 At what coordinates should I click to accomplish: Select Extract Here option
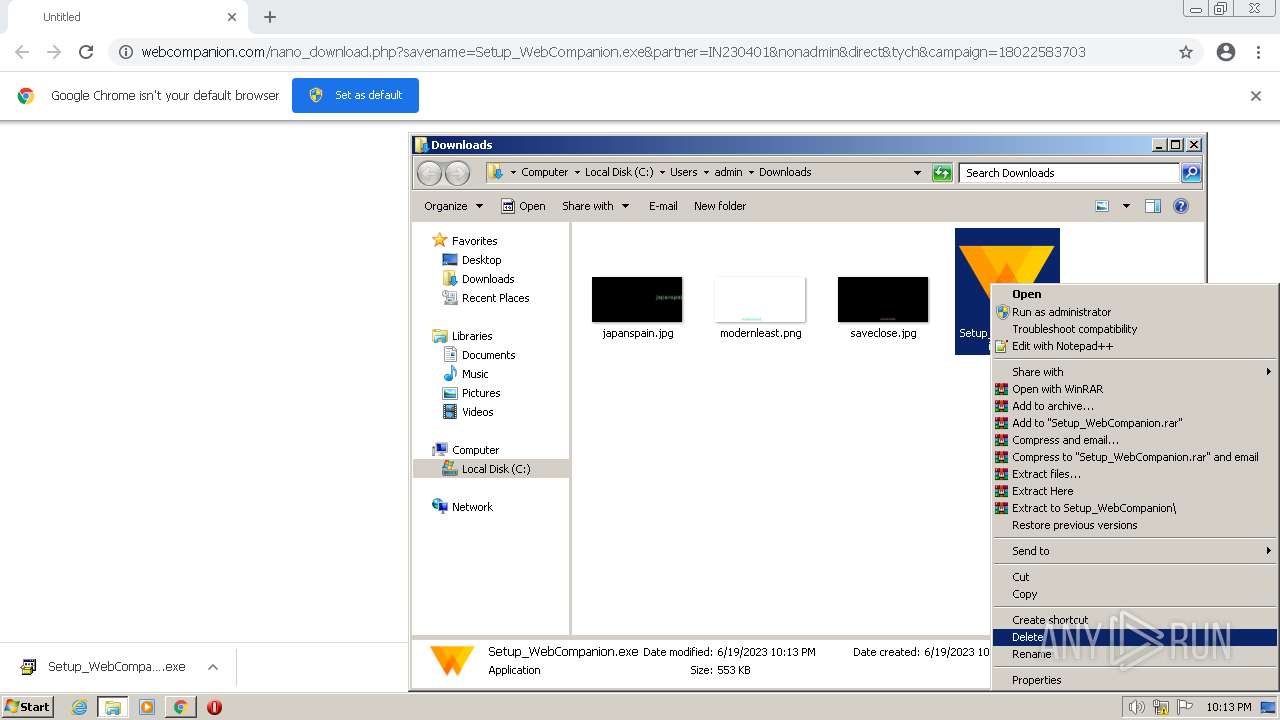pyautogui.click(x=1135, y=491)
